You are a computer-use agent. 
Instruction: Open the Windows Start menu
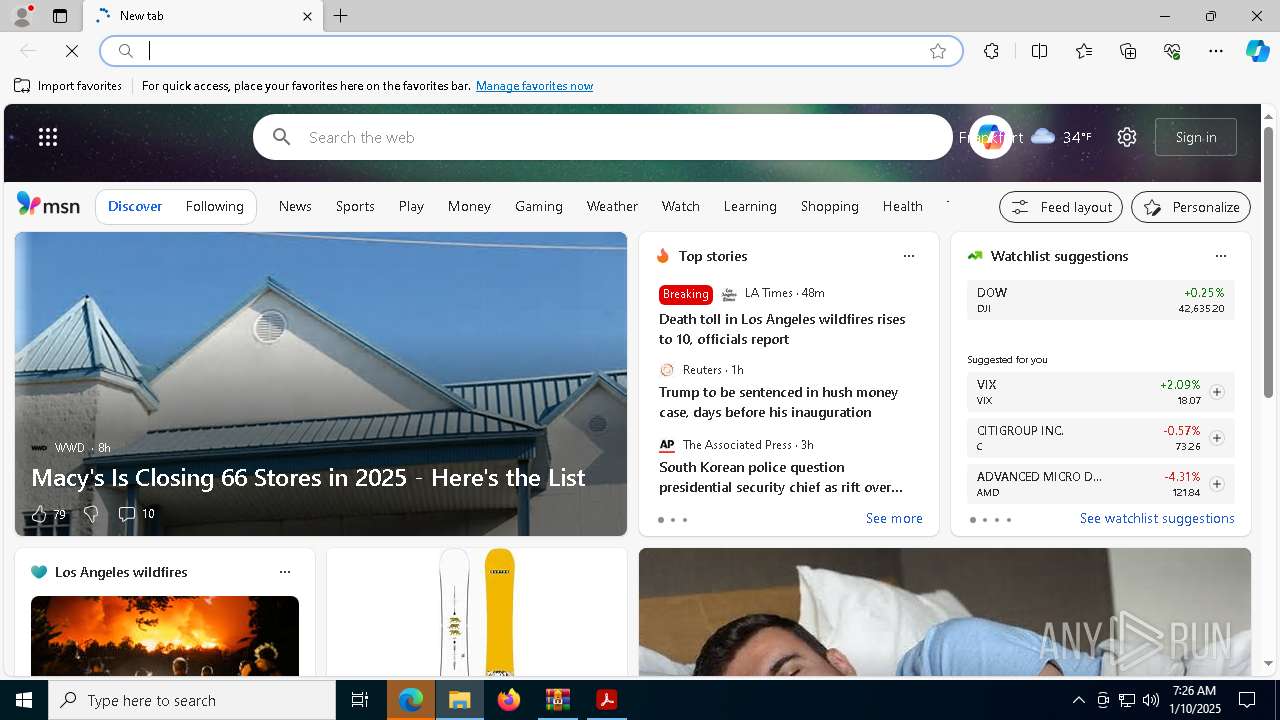coord(24,700)
